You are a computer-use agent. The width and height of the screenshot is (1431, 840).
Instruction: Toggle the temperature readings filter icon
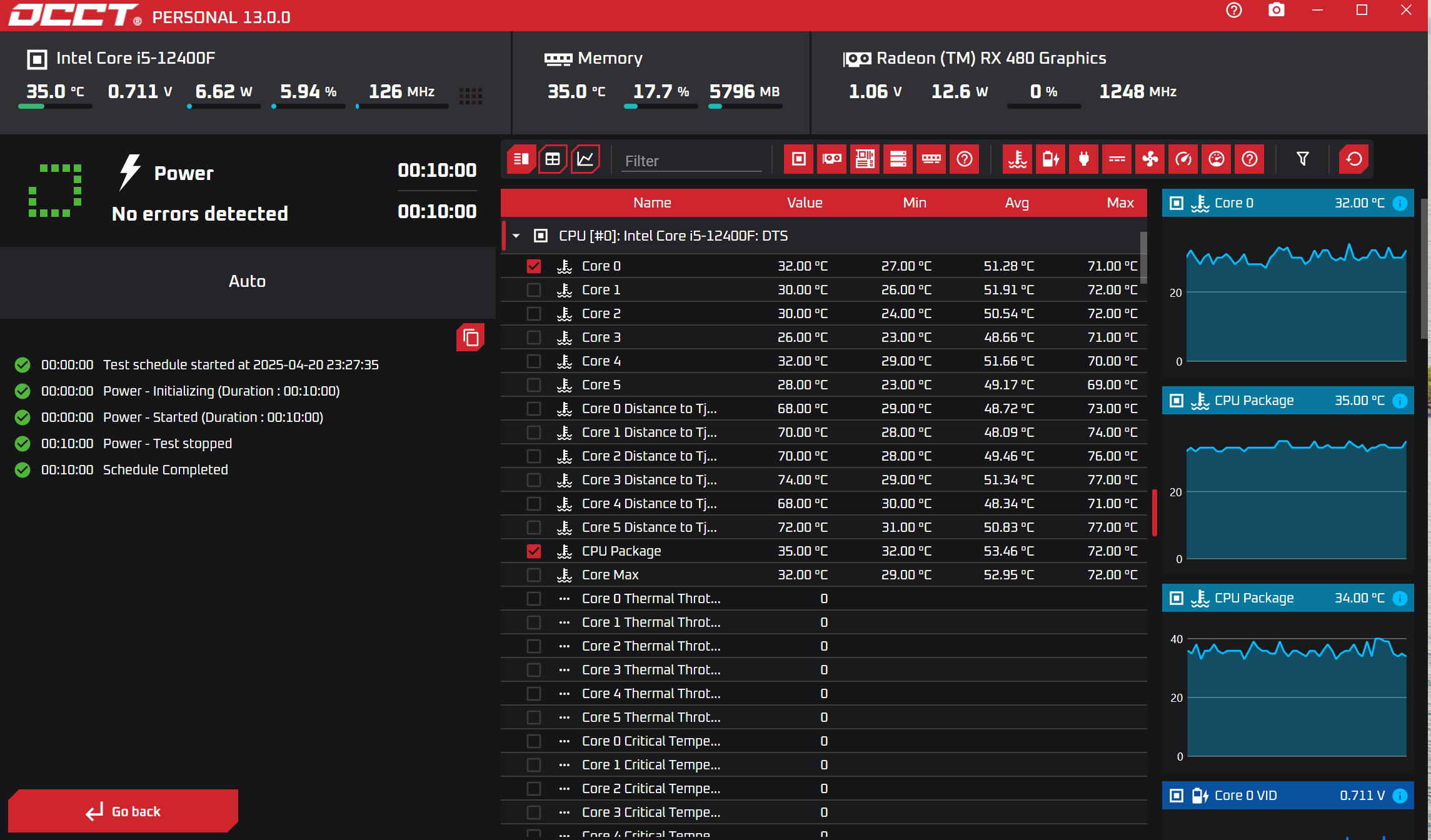tap(1017, 159)
